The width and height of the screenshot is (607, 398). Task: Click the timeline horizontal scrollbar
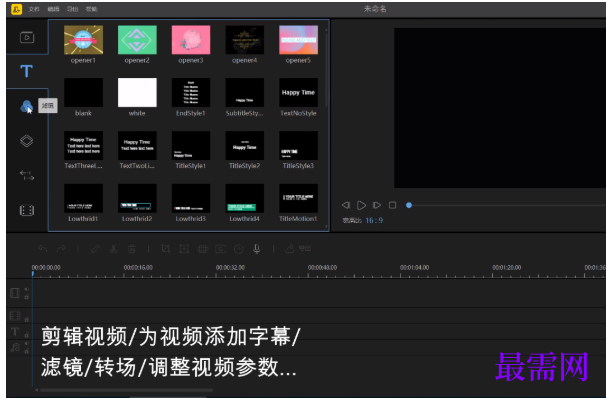click(126, 390)
